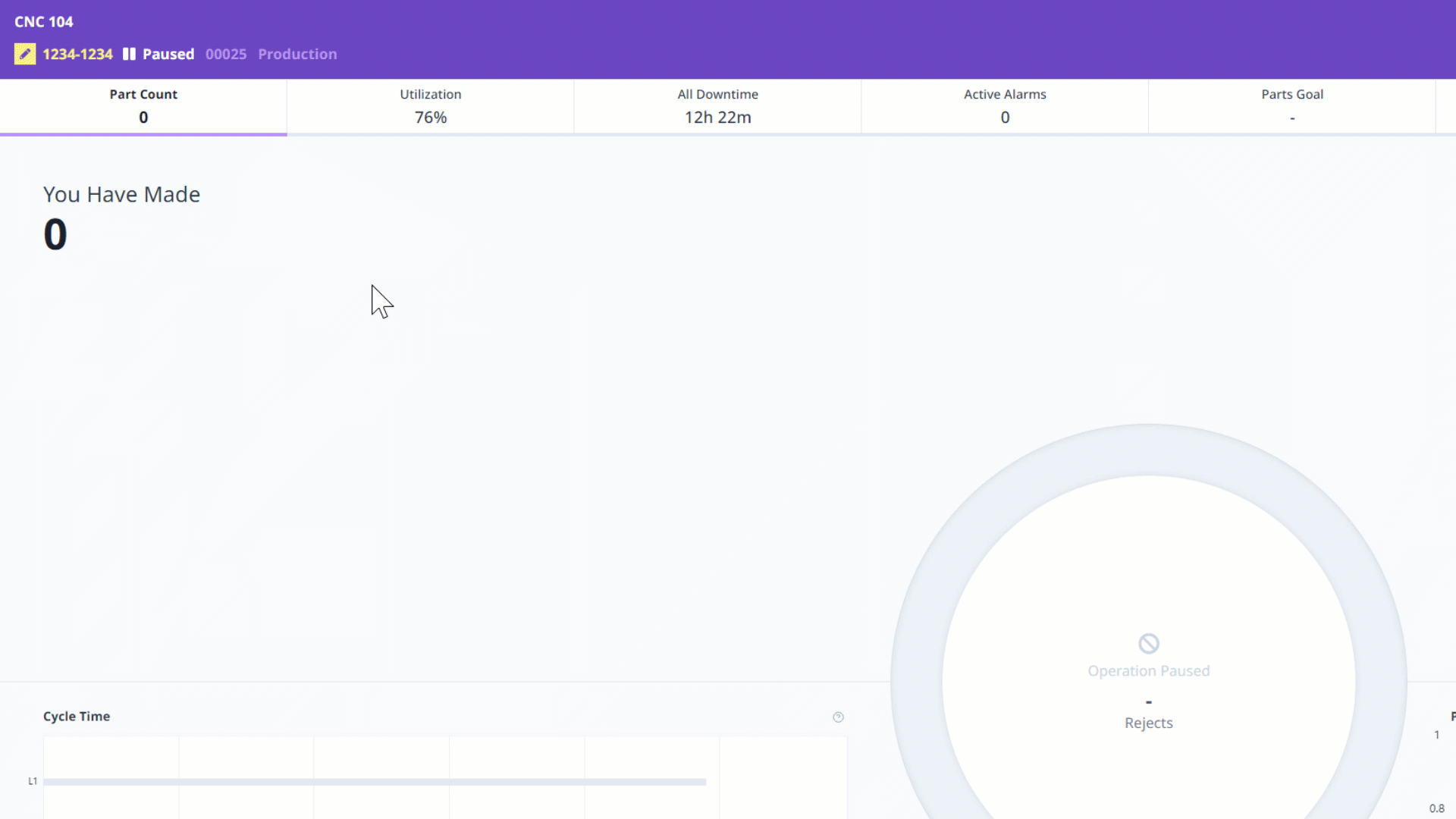Click the Rejects label in the donut
This screenshot has width=1456, height=819.
tap(1148, 723)
